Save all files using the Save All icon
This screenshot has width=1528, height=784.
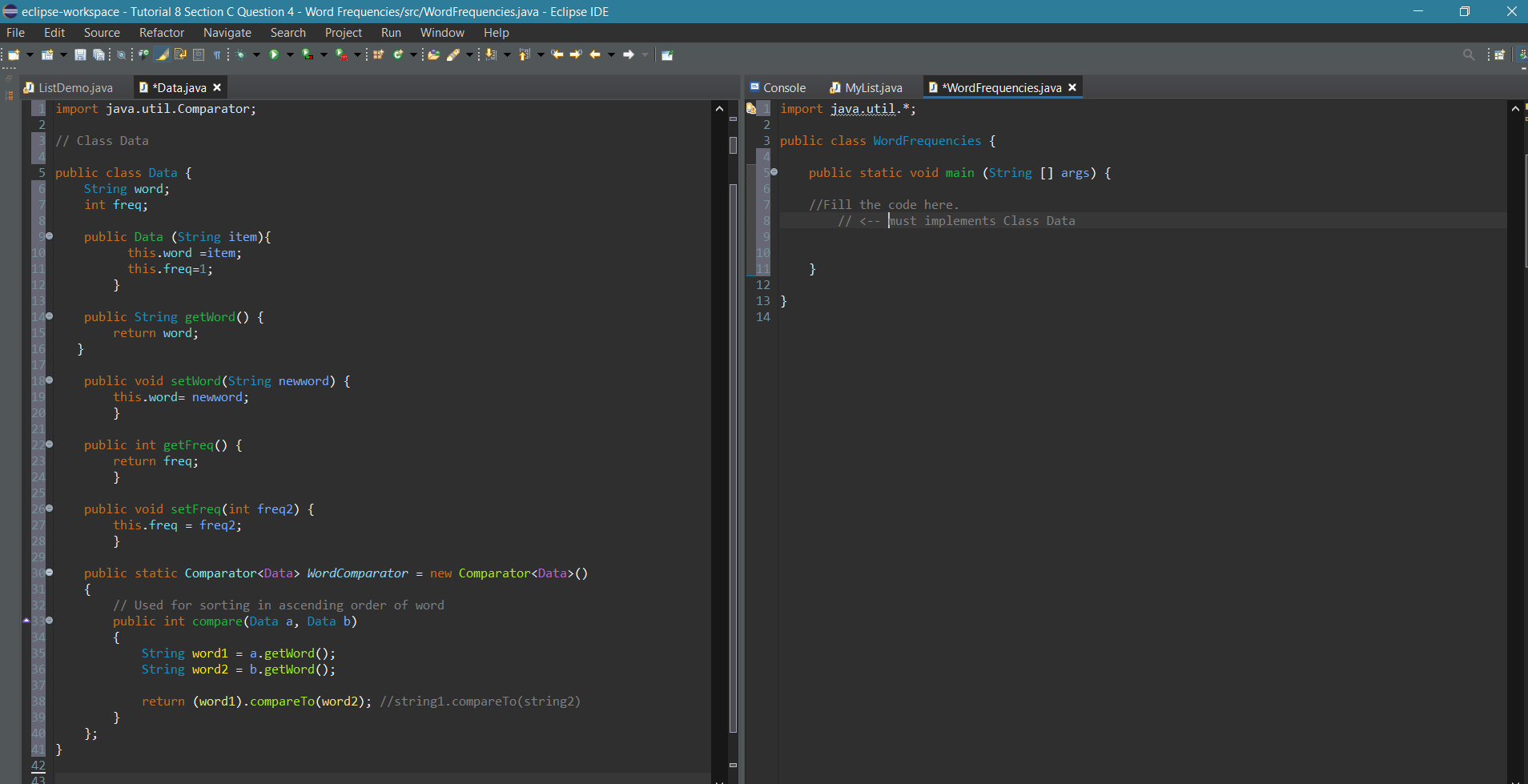[99, 54]
